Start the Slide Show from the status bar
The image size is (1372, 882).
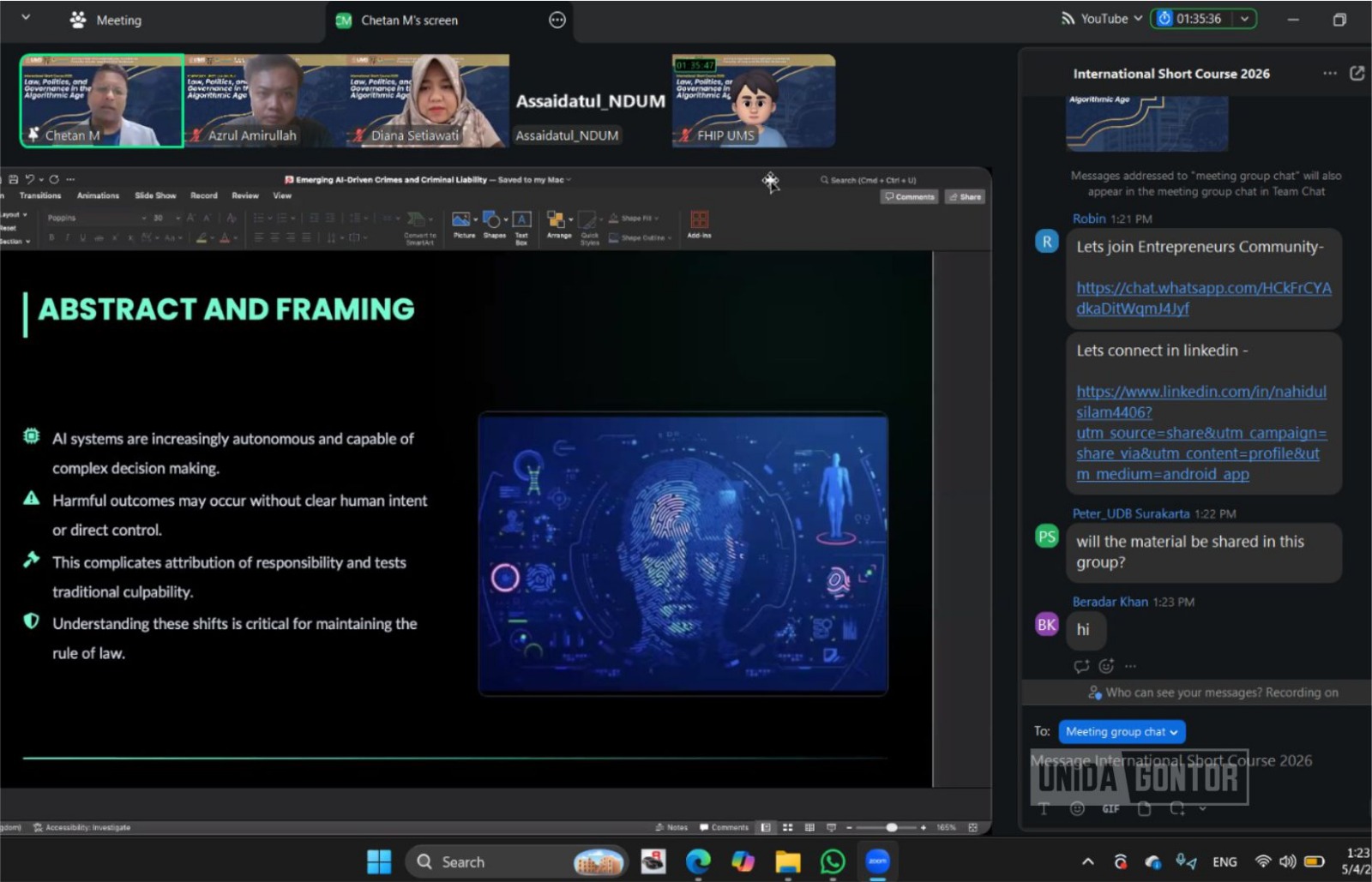[x=831, y=828]
